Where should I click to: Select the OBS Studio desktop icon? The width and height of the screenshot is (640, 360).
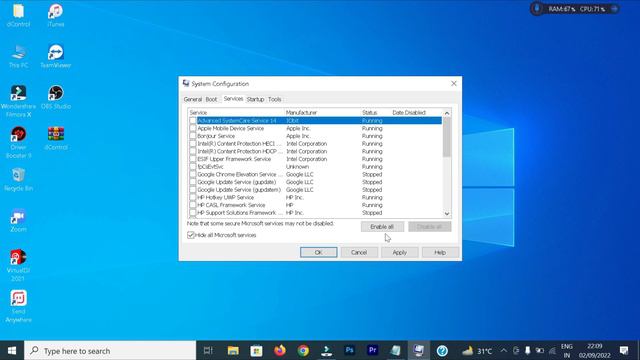point(56,98)
